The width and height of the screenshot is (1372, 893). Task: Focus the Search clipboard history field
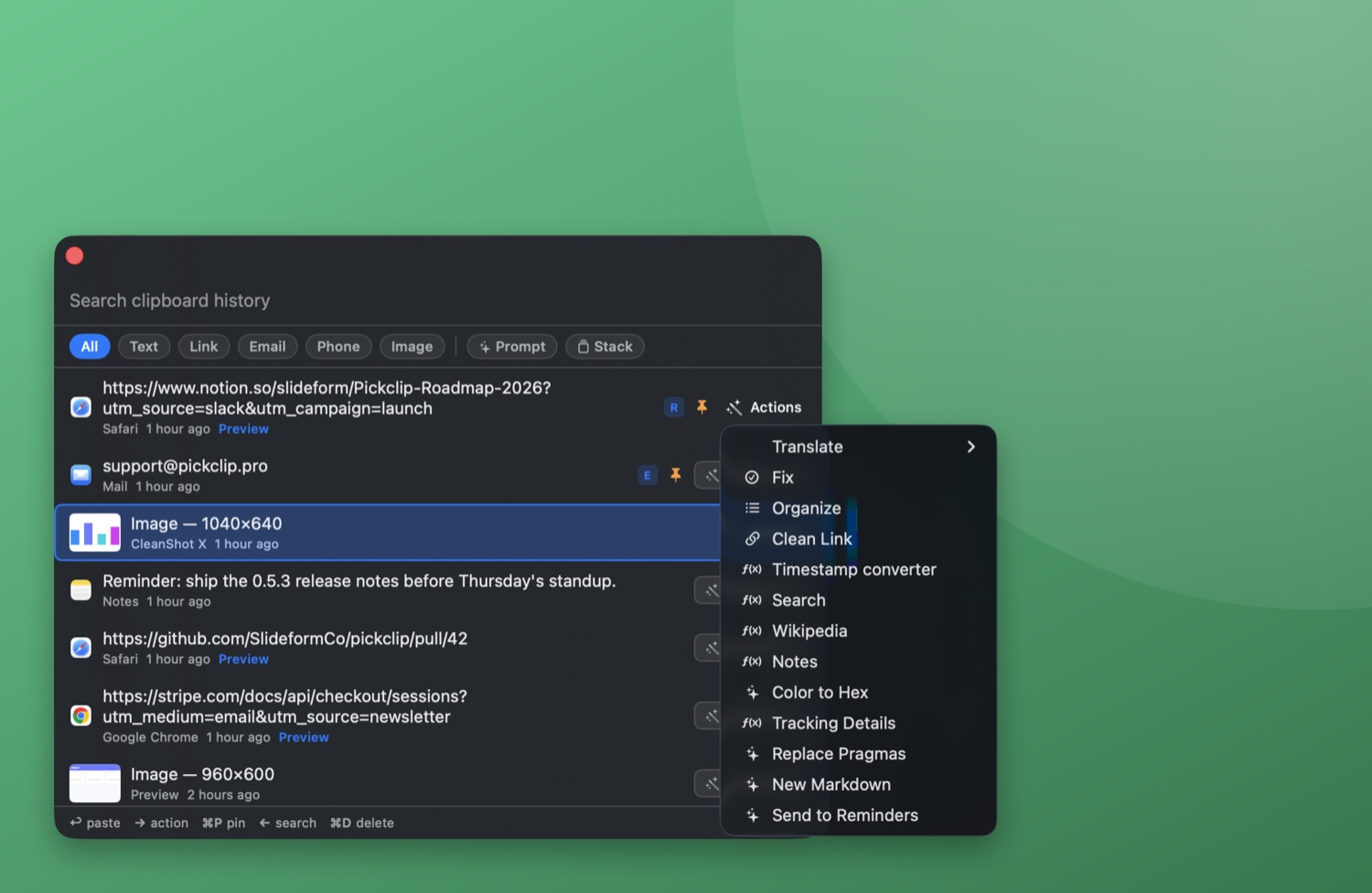pyautogui.click(x=437, y=301)
